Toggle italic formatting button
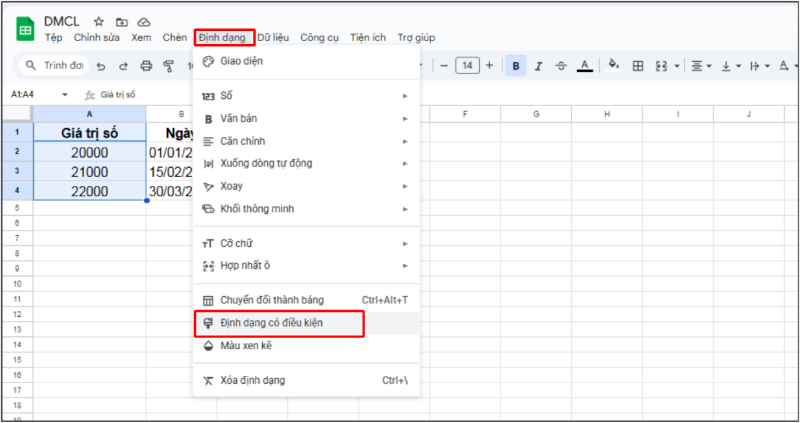 point(538,66)
